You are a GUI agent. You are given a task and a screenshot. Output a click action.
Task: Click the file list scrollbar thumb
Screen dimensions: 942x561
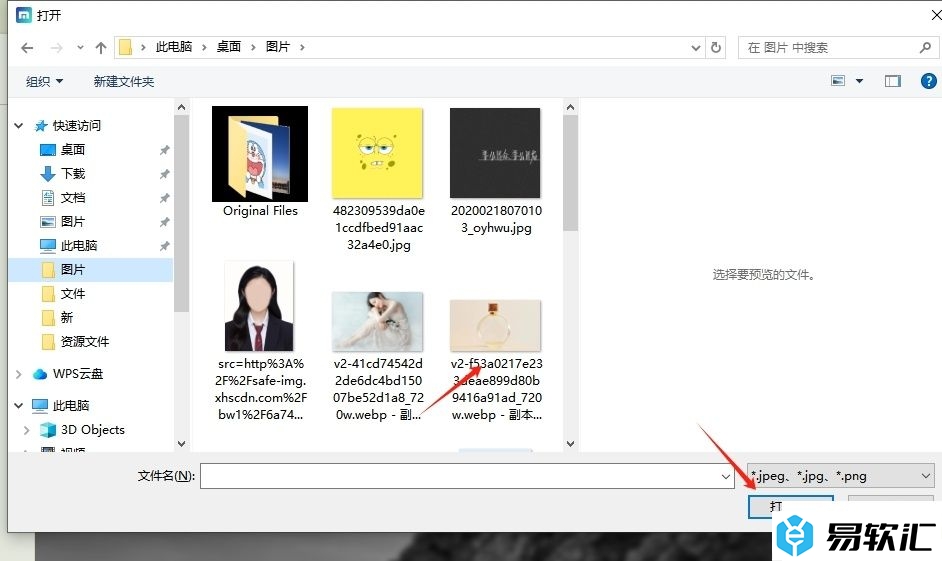(570, 173)
